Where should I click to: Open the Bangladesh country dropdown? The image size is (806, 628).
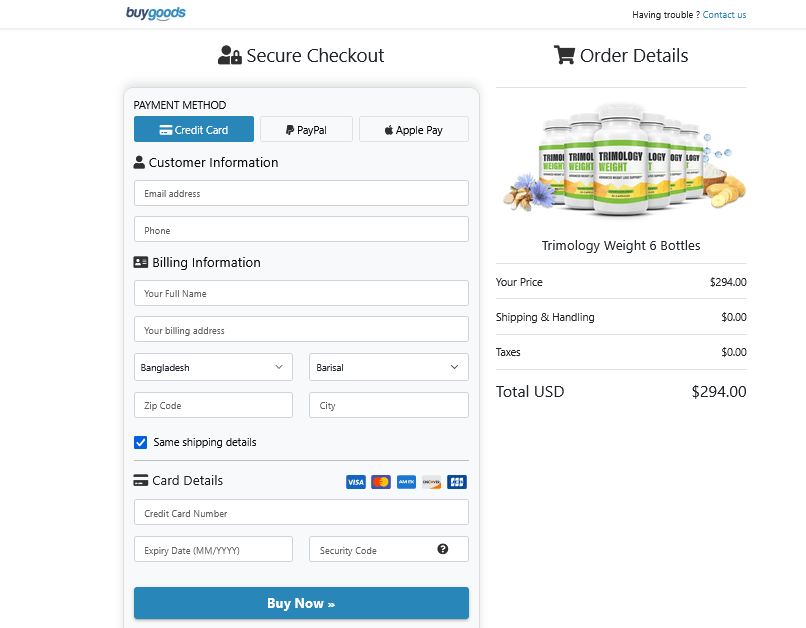pyautogui.click(x=213, y=367)
